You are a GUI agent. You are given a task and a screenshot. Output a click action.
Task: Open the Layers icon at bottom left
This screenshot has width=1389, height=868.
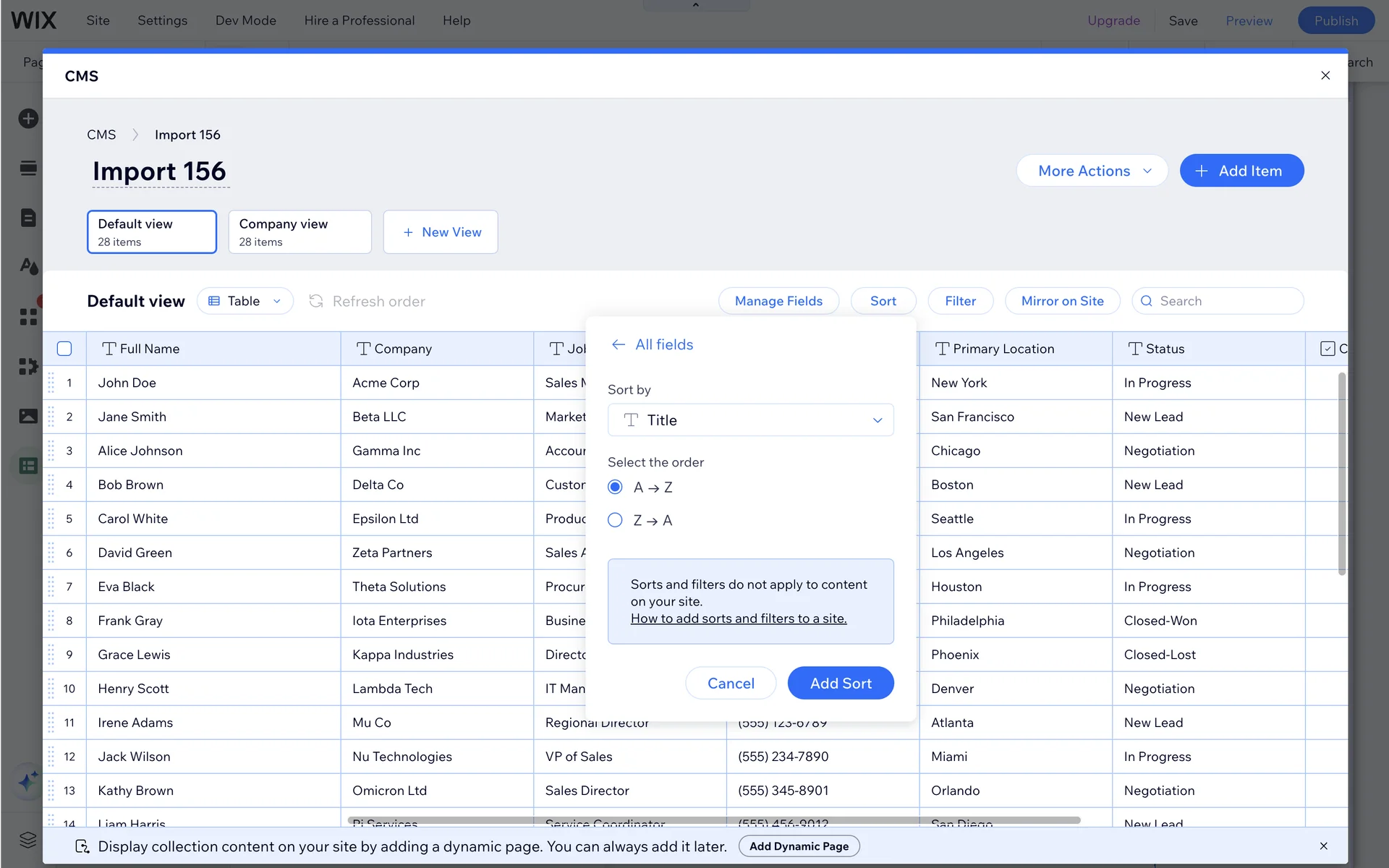28,840
